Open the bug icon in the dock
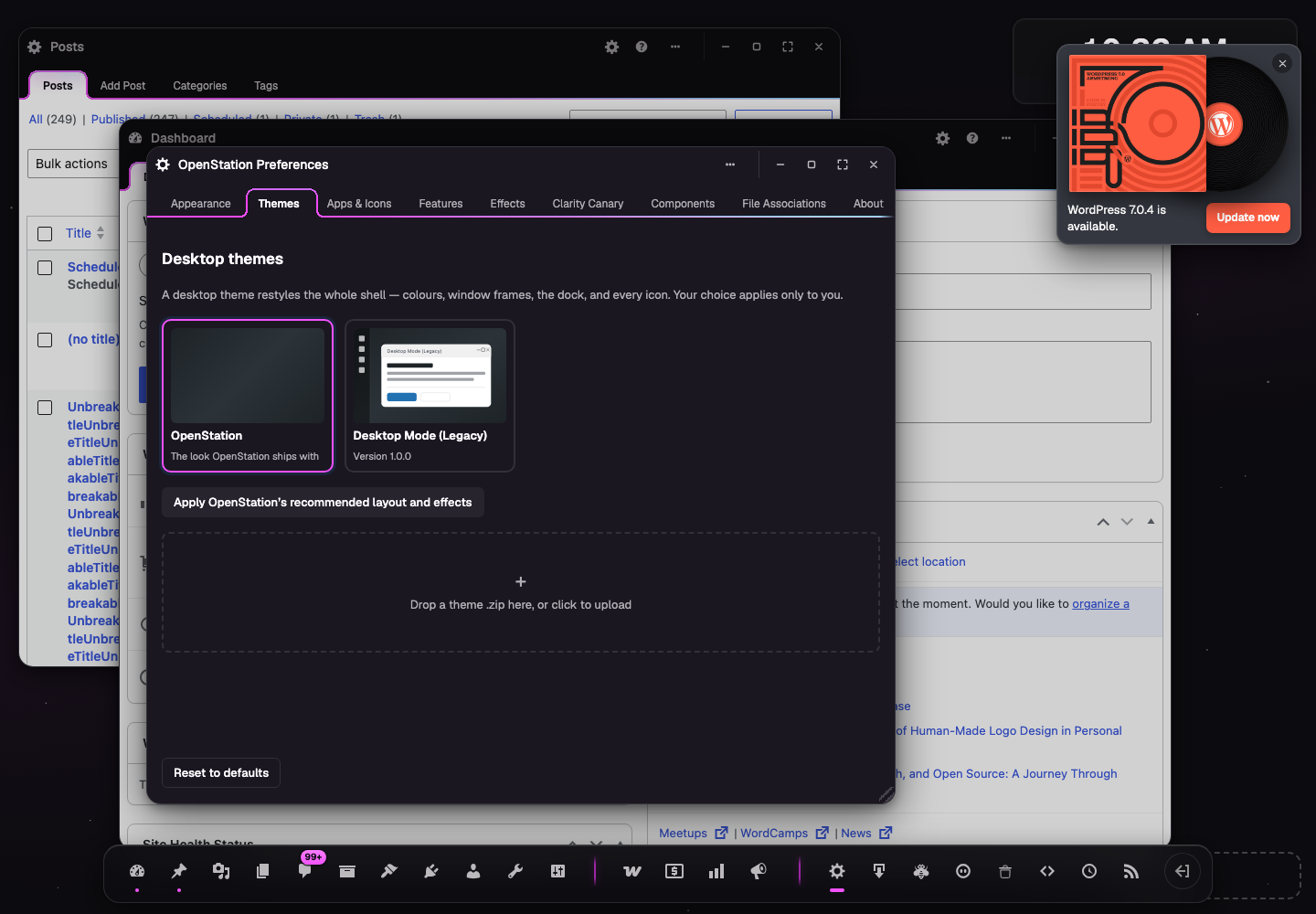 pos(921,871)
